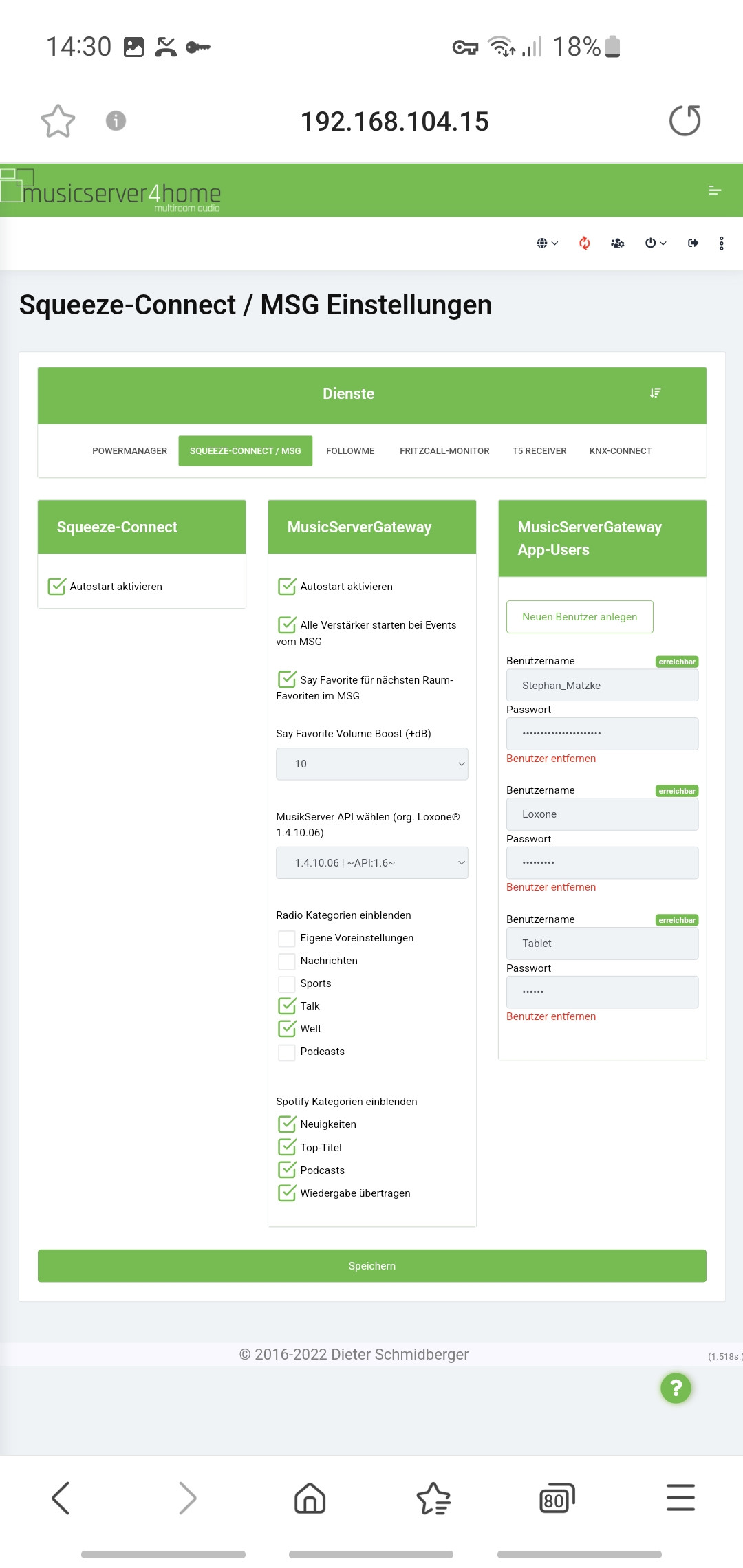The height and width of the screenshot is (1568, 743).
Task: Switch to the POWERMANAGER tab
Action: pyautogui.click(x=129, y=451)
